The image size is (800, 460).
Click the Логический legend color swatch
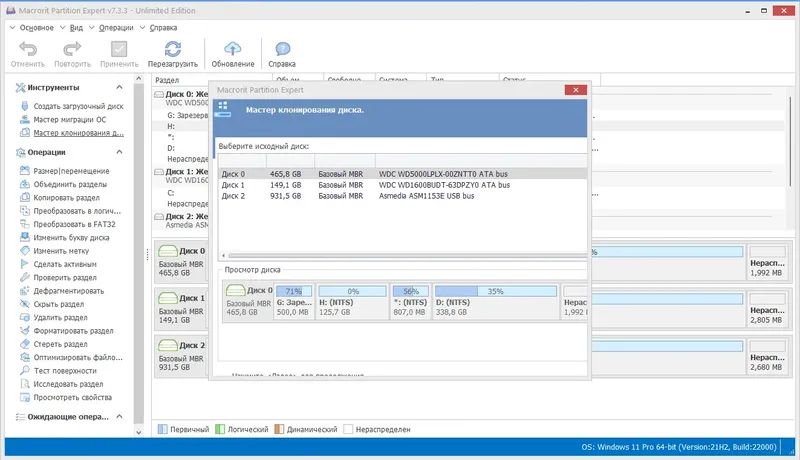pyautogui.click(x=220, y=429)
